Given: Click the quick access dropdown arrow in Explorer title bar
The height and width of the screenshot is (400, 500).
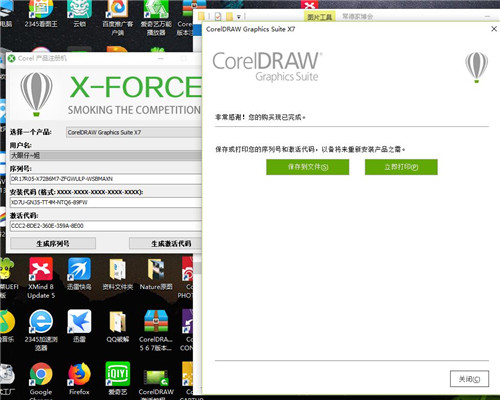Looking at the screenshot, I should click(x=239, y=16).
